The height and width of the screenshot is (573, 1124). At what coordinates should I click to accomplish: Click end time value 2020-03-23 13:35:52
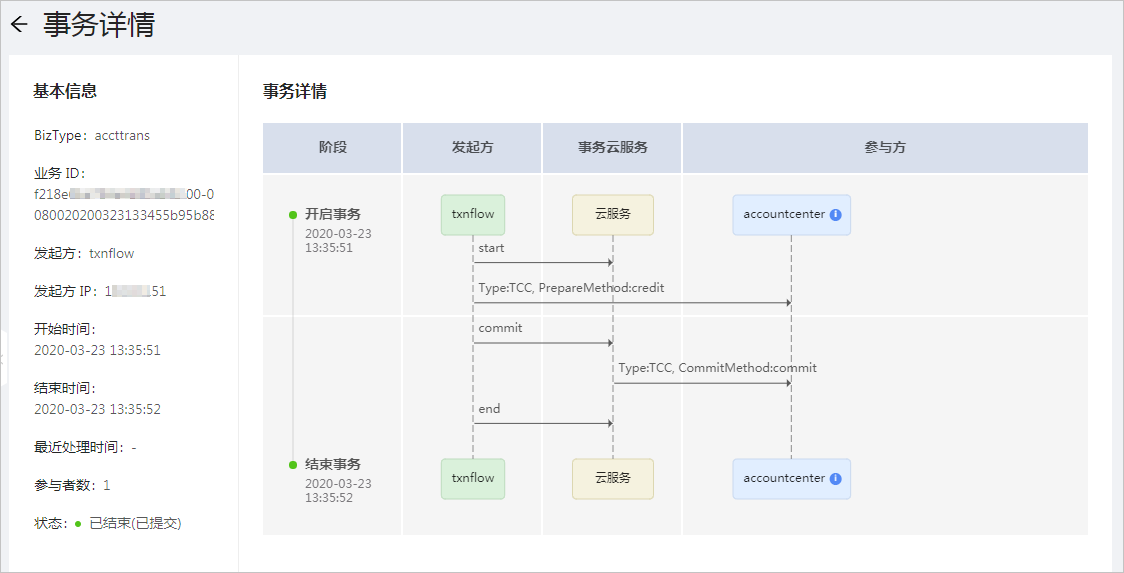[97, 409]
